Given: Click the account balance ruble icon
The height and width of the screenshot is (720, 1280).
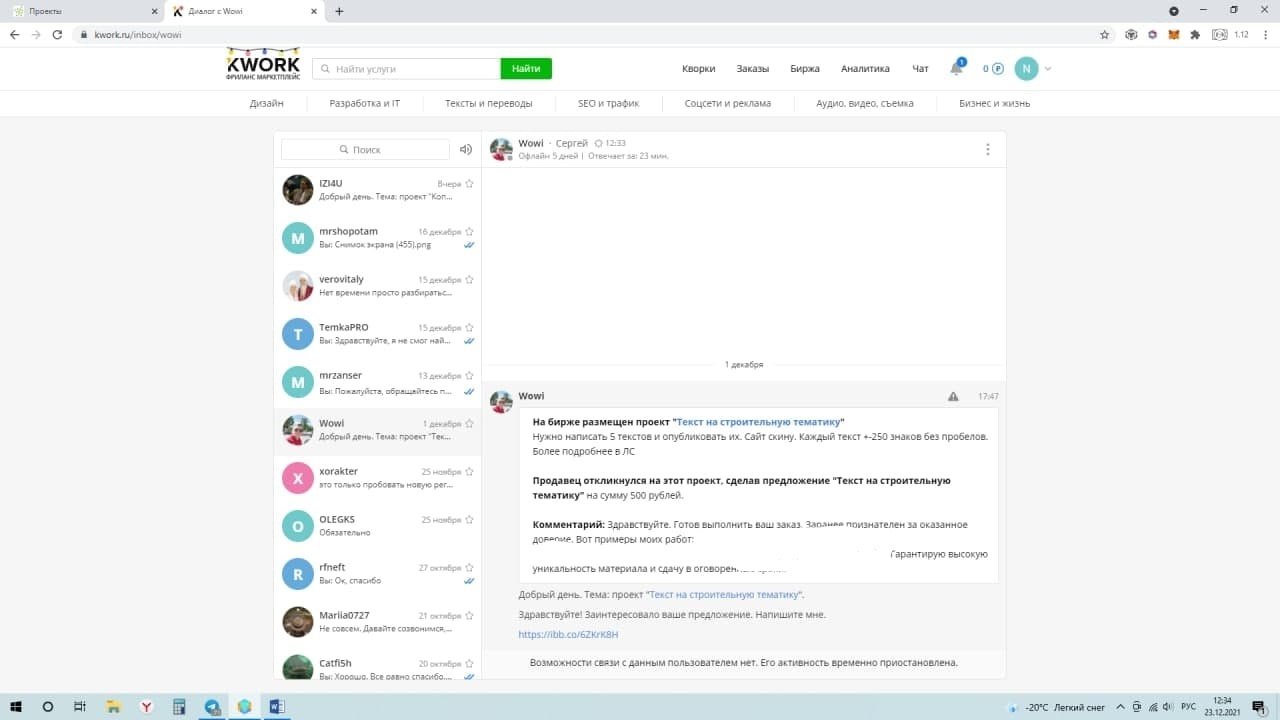Looking at the screenshot, I should pyautogui.click(x=996, y=69).
